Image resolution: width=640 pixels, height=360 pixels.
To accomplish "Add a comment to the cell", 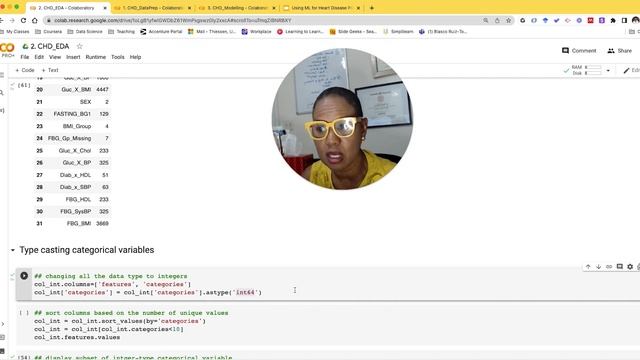I will pyautogui.click(x=620, y=267).
